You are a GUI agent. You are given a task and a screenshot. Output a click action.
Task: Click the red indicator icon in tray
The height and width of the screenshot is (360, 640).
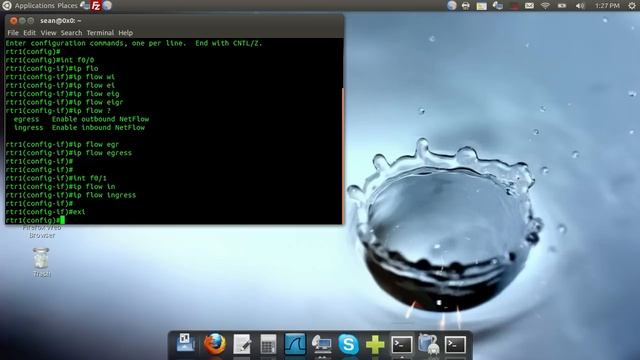pos(515,6)
